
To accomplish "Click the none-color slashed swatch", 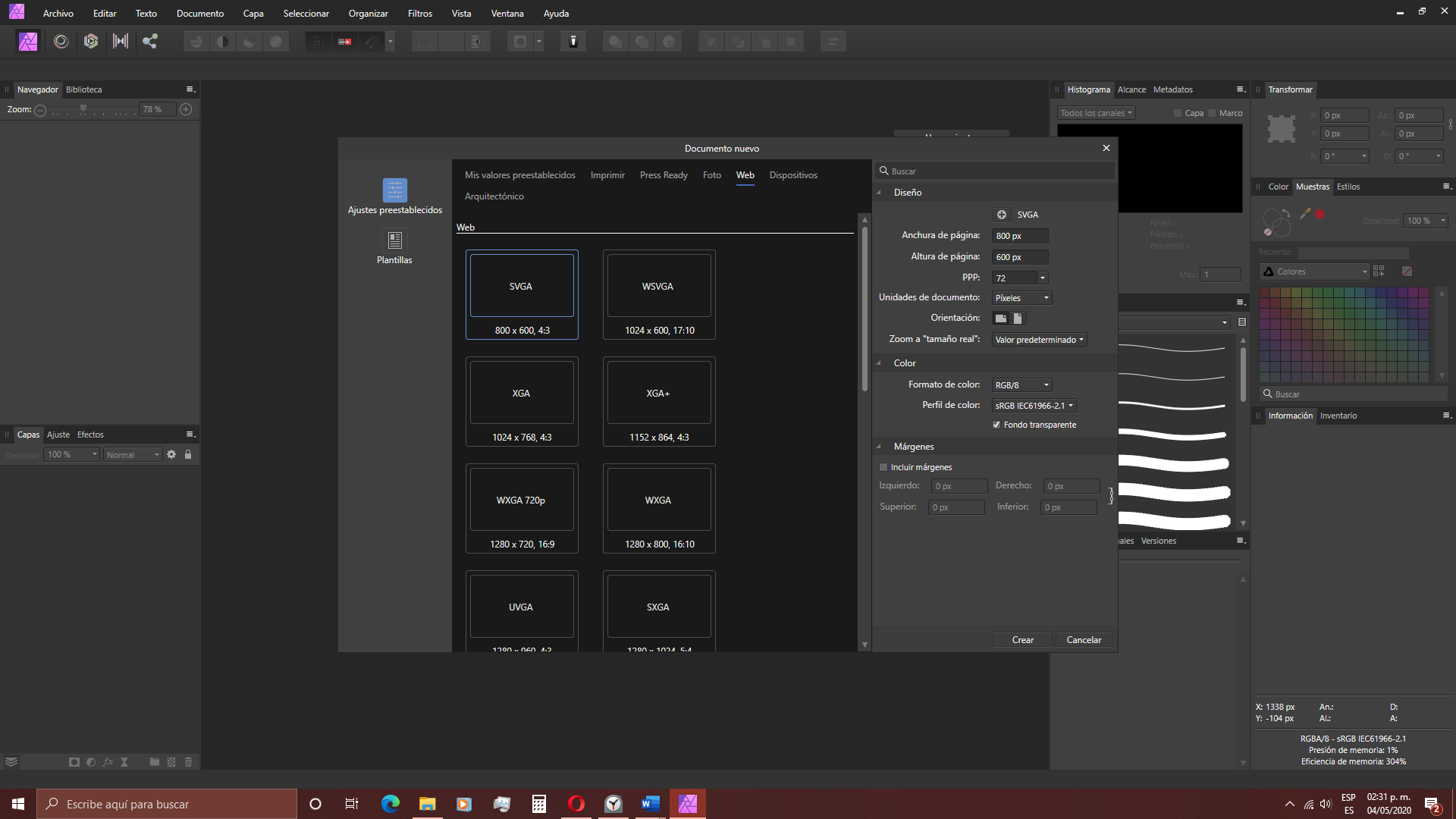I will [1407, 271].
